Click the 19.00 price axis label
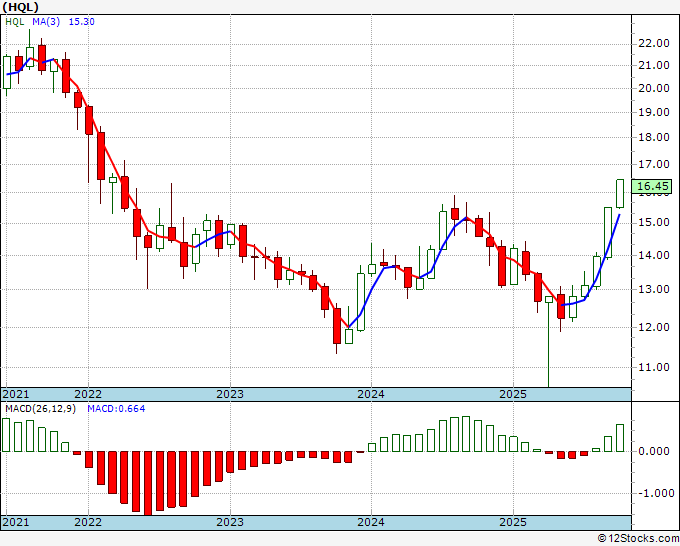680x546 pixels. [x=654, y=112]
